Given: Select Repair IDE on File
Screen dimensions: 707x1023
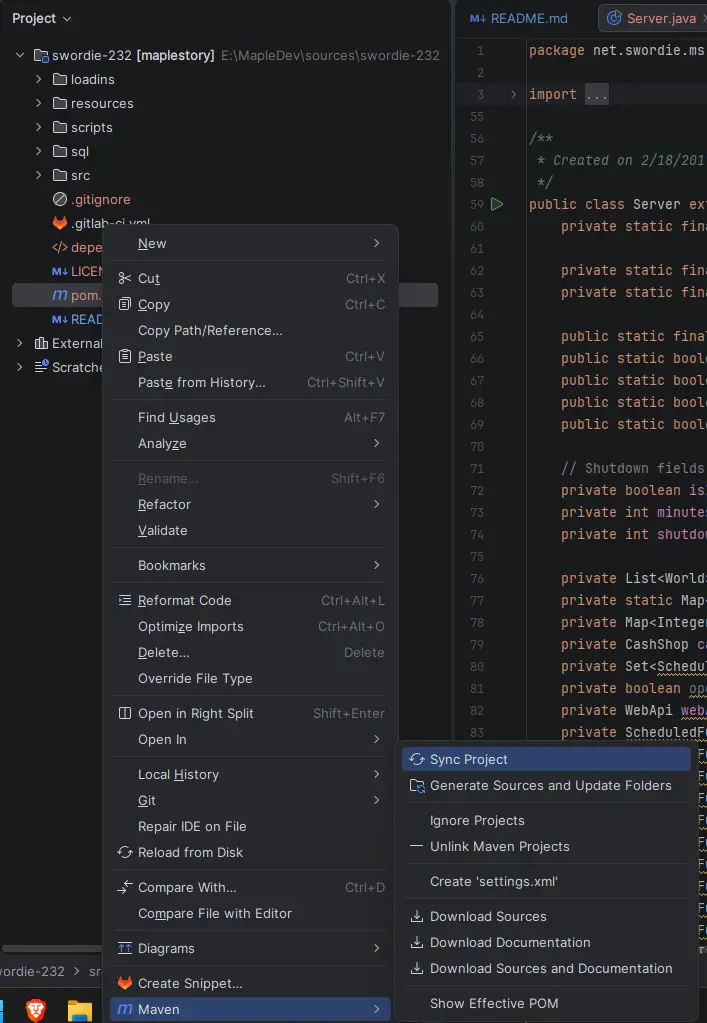Looking at the screenshot, I should coord(251,827).
